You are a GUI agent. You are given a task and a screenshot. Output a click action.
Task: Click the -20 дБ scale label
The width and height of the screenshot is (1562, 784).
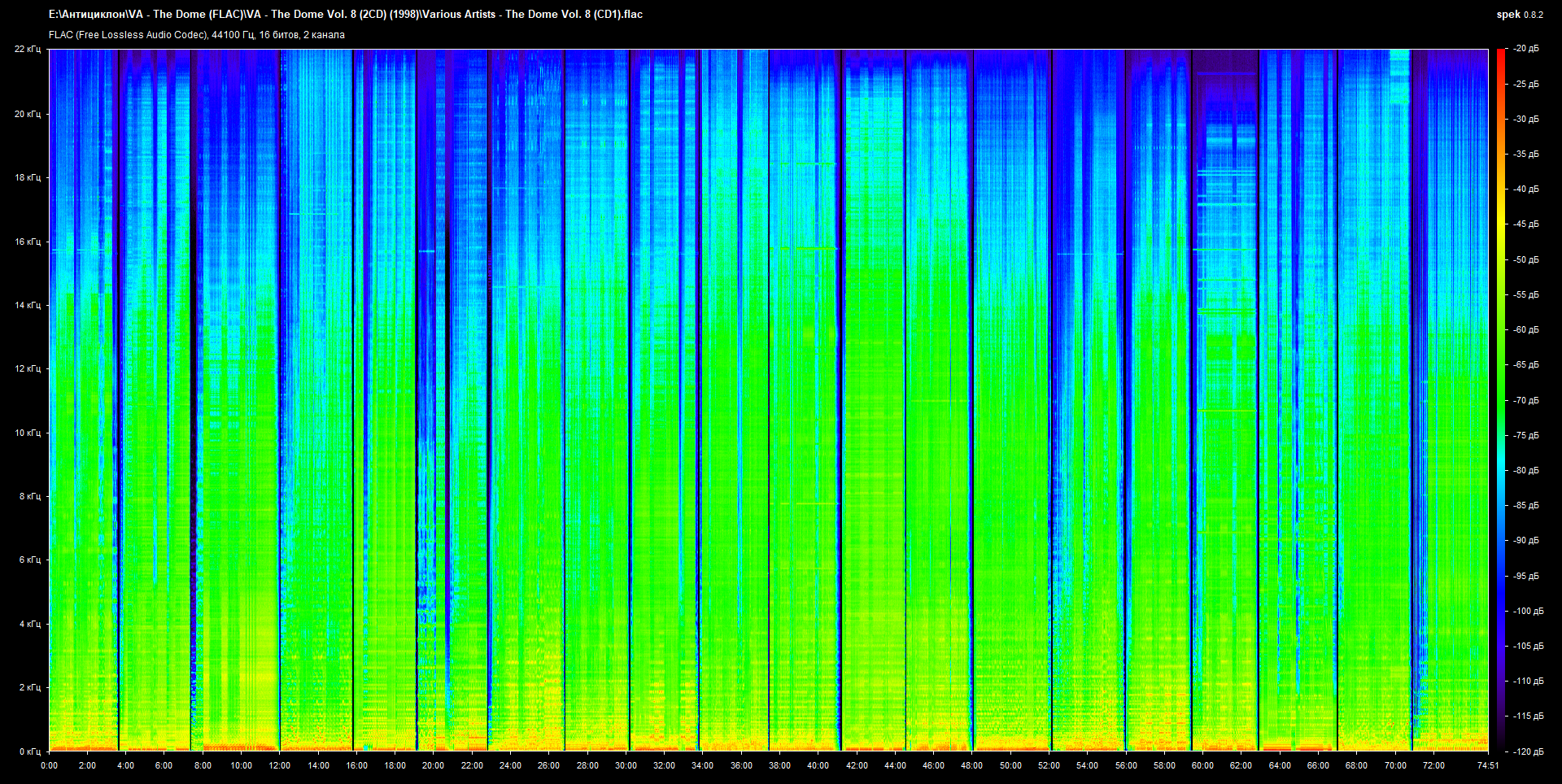(x=1525, y=49)
